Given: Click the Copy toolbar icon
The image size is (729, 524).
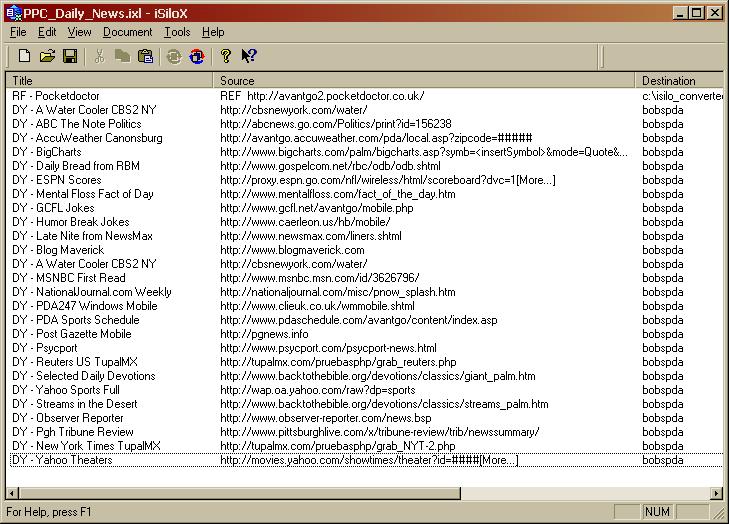Looking at the screenshot, I should [122, 56].
